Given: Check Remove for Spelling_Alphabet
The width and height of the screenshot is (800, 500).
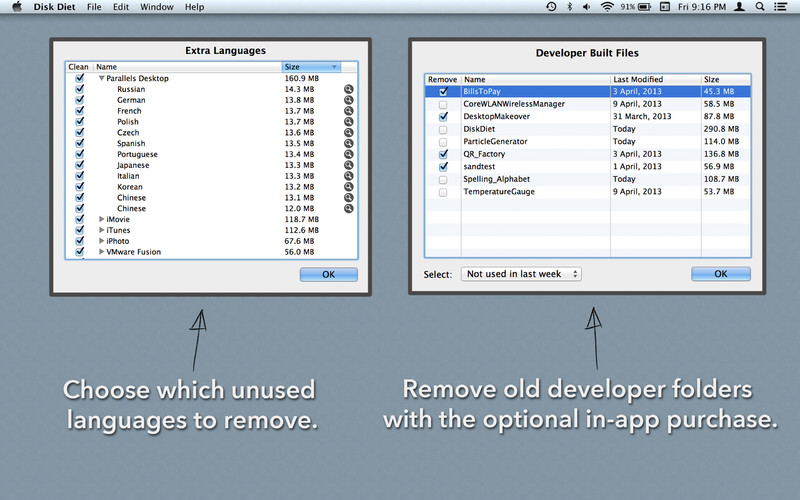Looking at the screenshot, I should point(443,180).
